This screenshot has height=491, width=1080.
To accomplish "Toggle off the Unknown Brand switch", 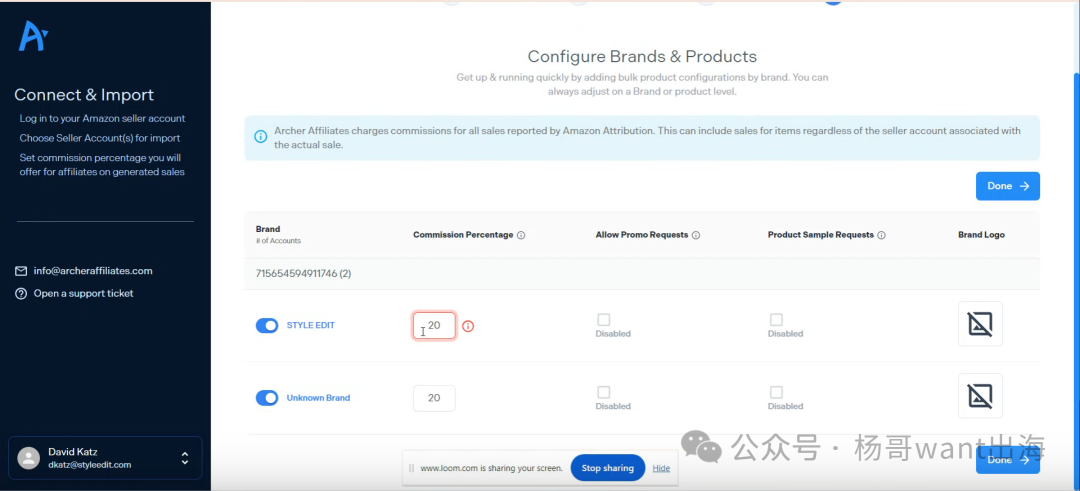I will click(x=267, y=398).
